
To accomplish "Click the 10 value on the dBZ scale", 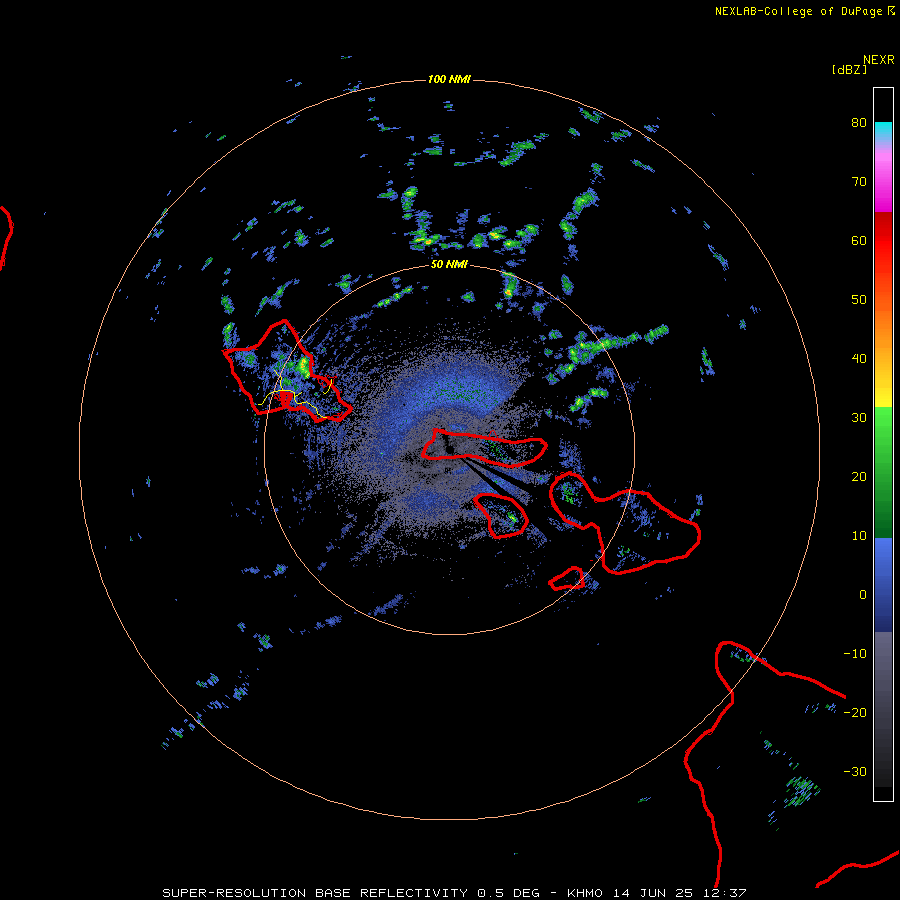I will pyautogui.click(x=859, y=536).
